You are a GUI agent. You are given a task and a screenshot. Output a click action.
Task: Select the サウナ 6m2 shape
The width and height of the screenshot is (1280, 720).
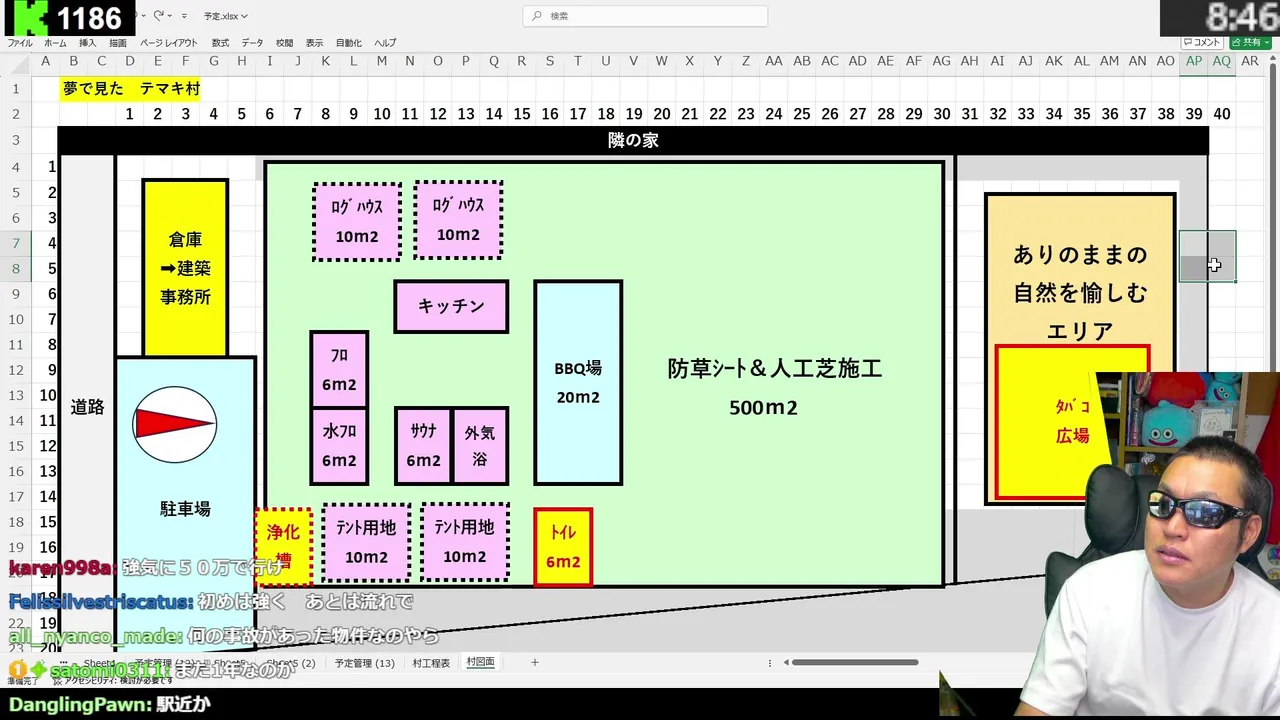423,445
